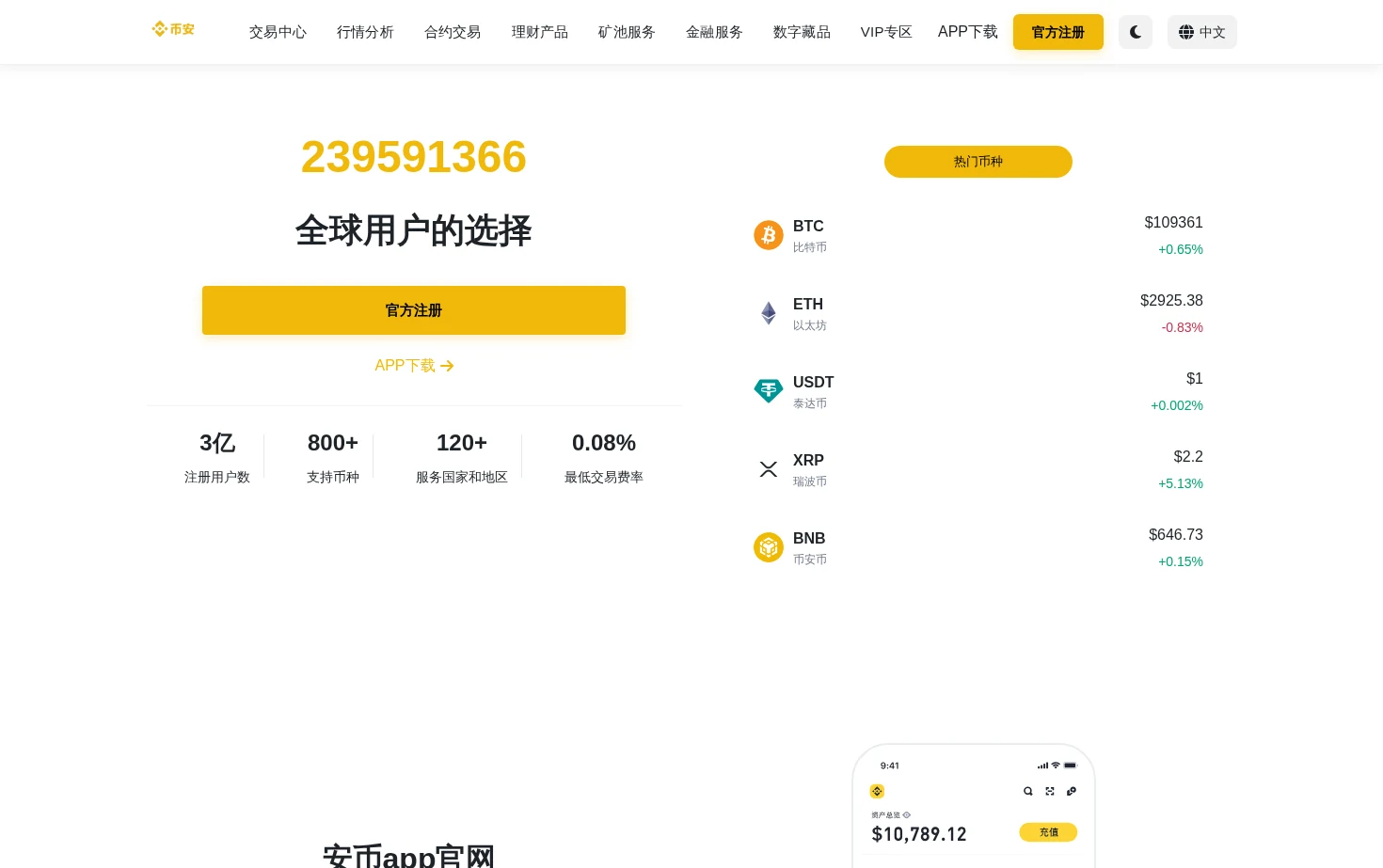Click the +0.15% change for BNB
The height and width of the screenshot is (868, 1383).
[1181, 561]
